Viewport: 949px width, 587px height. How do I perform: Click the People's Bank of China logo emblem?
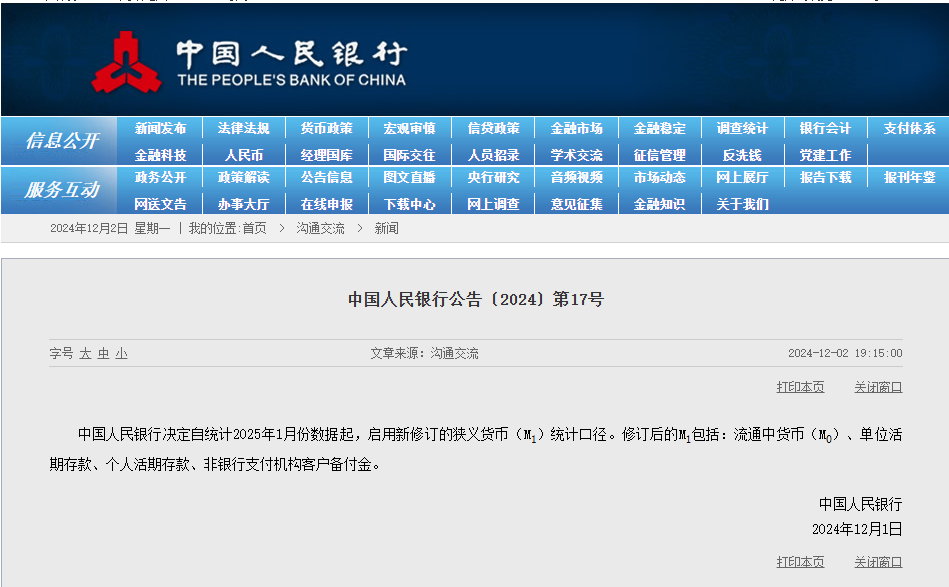point(127,62)
